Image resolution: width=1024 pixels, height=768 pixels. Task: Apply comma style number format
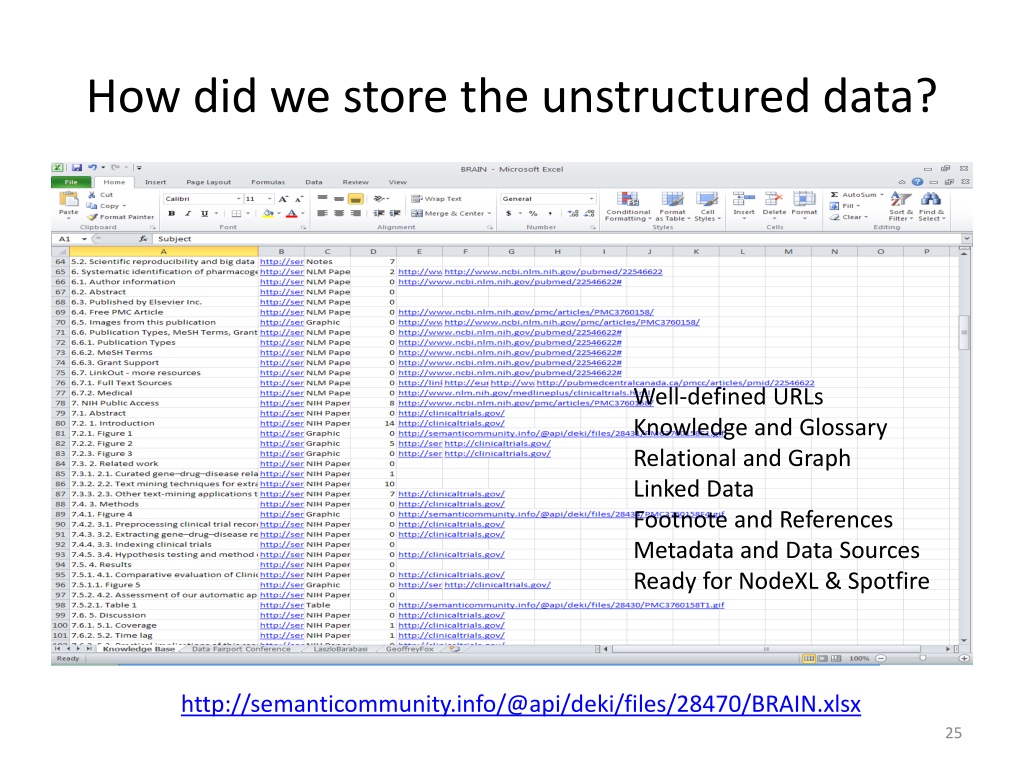point(550,213)
